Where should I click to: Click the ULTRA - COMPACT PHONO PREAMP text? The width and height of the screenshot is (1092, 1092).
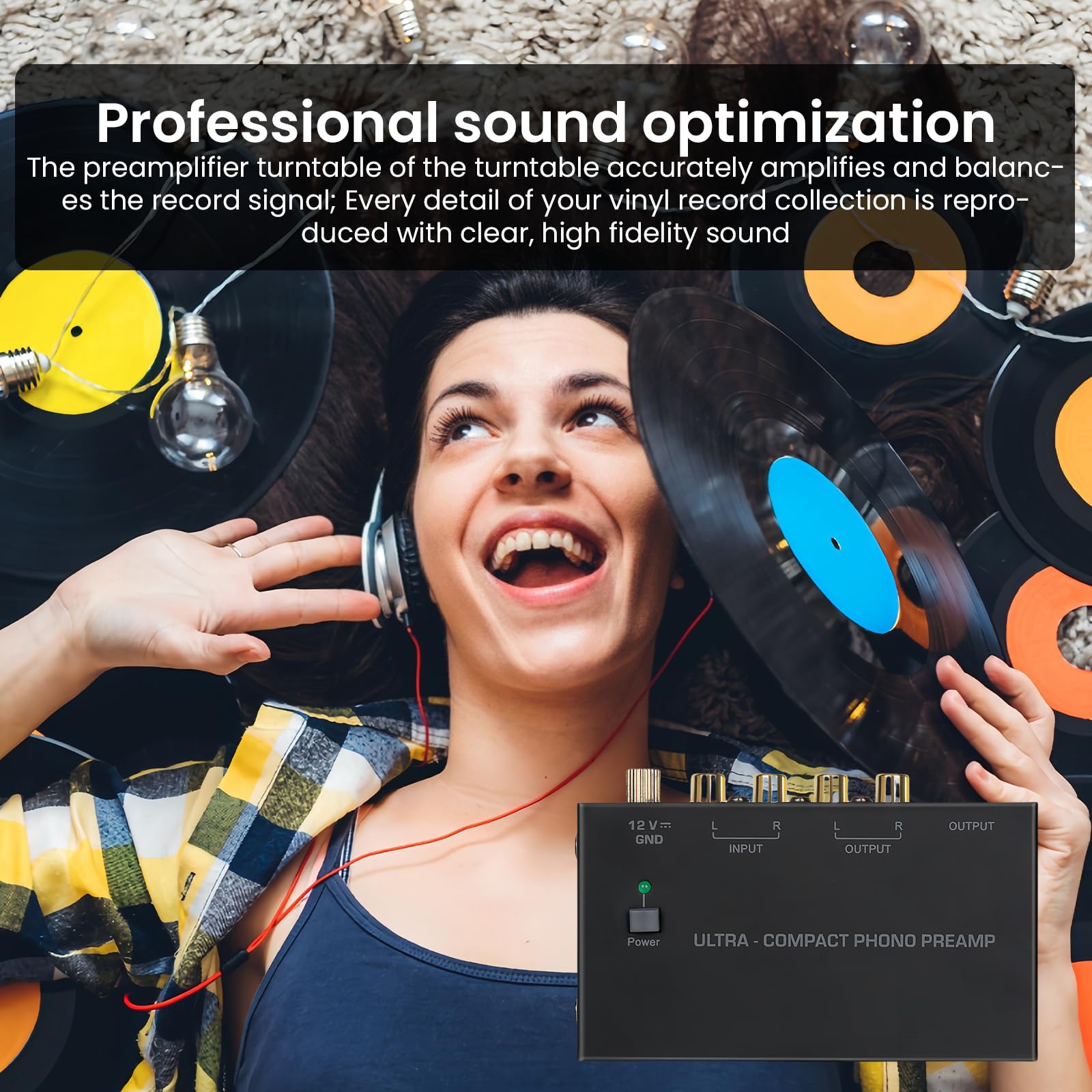tap(844, 940)
